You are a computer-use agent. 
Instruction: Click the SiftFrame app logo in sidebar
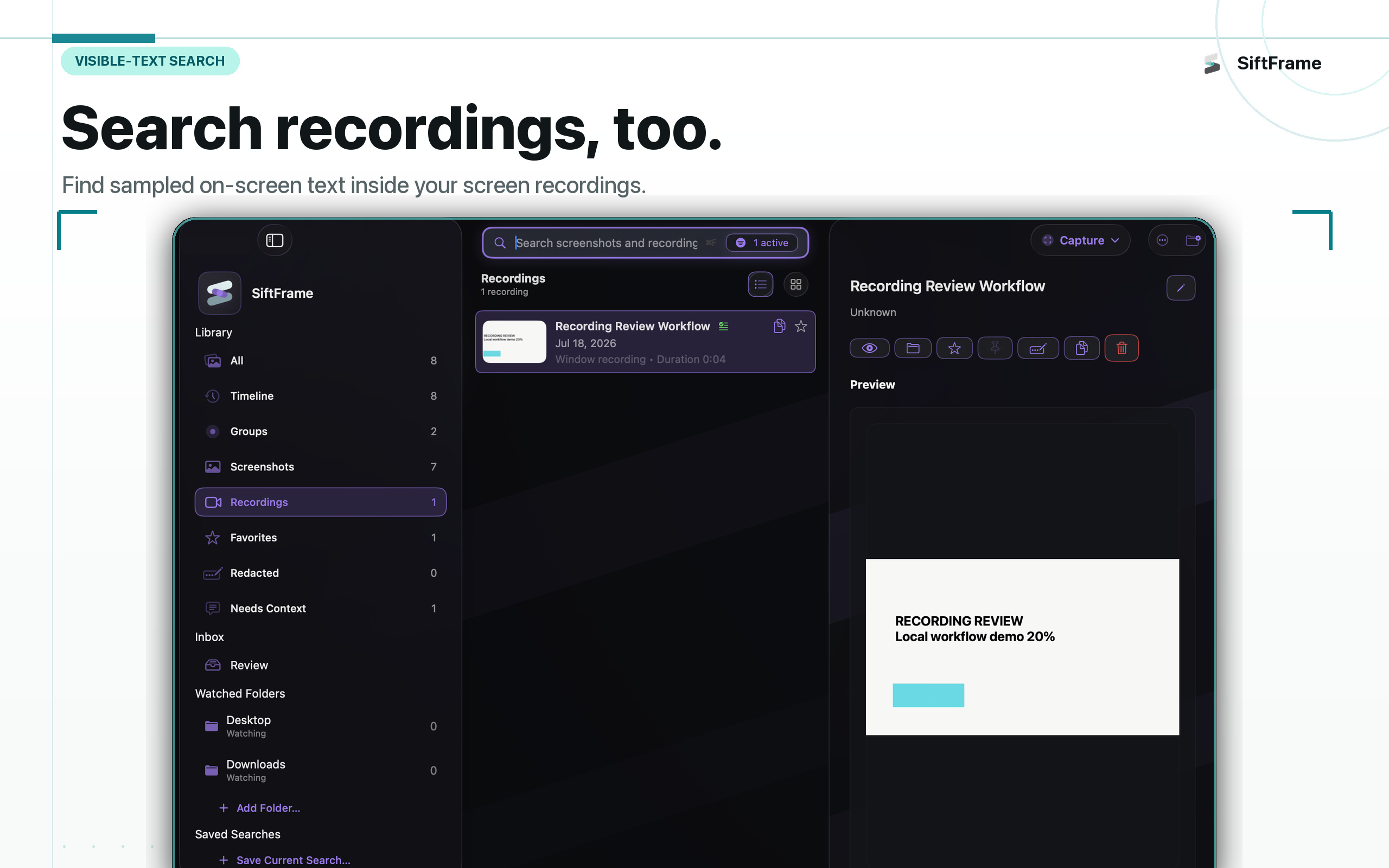[x=219, y=293]
